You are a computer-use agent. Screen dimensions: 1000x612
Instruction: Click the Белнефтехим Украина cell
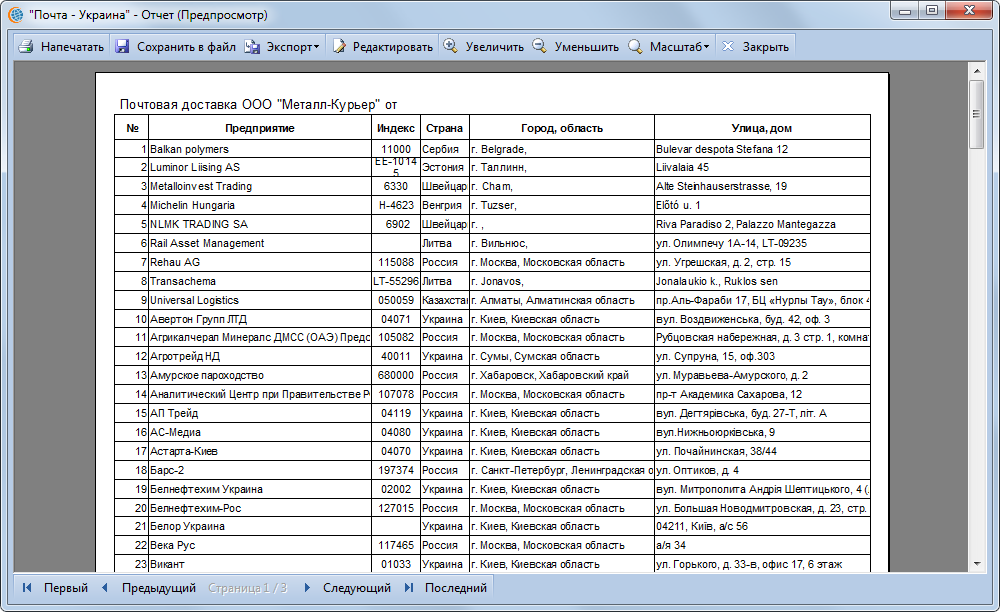click(x=260, y=490)
